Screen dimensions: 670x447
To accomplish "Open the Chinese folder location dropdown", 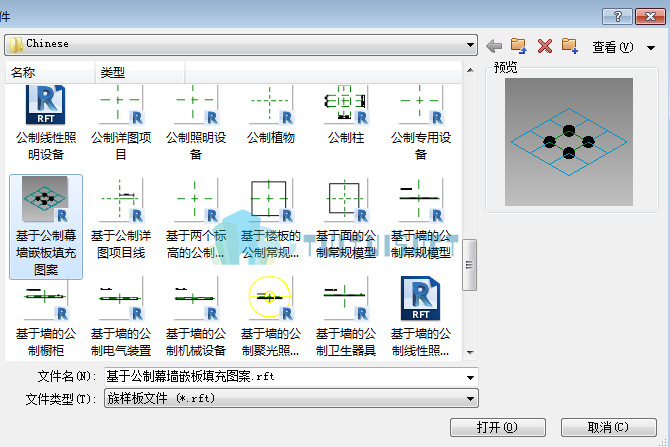I will coord(470,45).
